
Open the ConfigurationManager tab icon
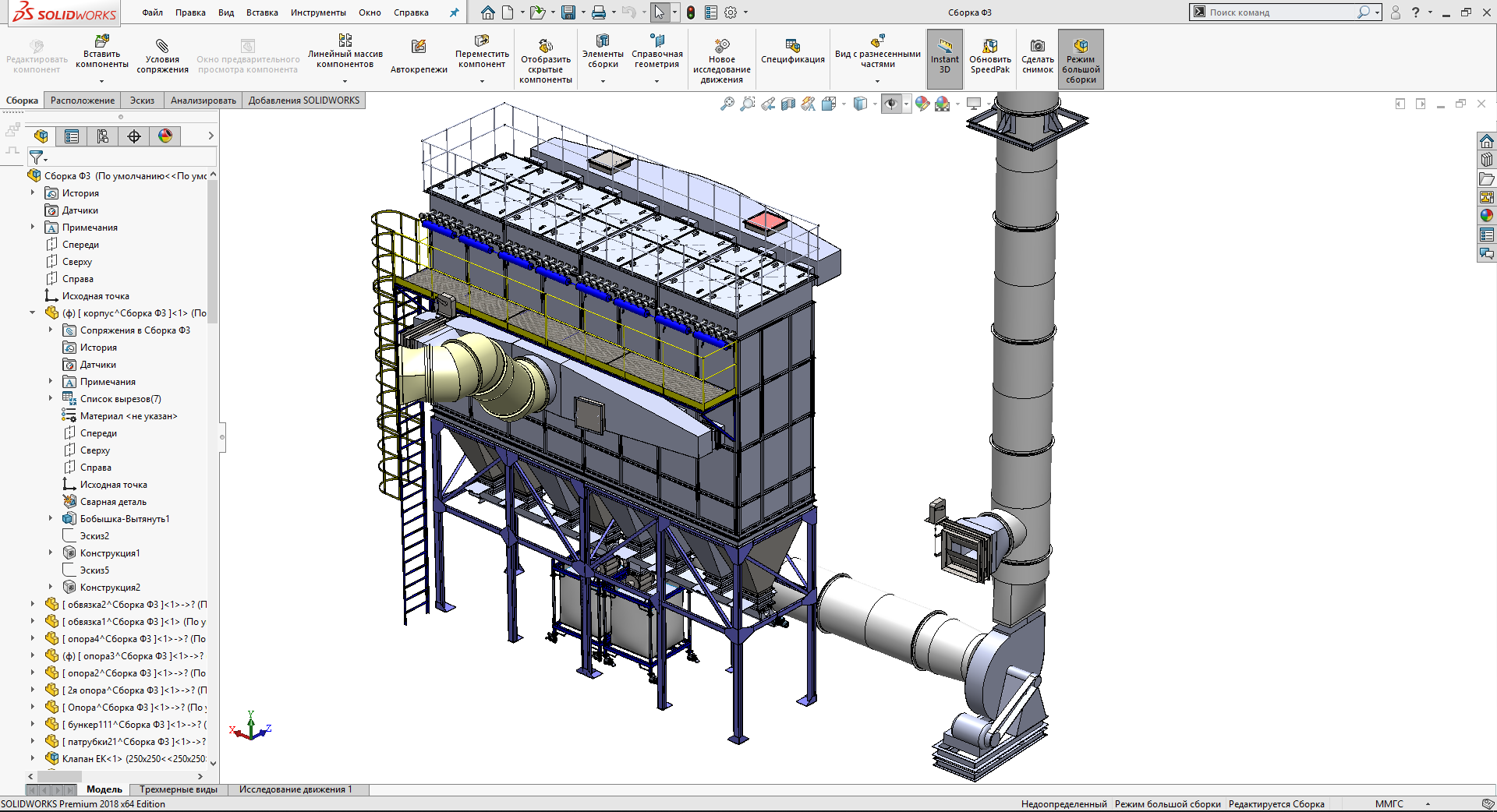point(103,136)
